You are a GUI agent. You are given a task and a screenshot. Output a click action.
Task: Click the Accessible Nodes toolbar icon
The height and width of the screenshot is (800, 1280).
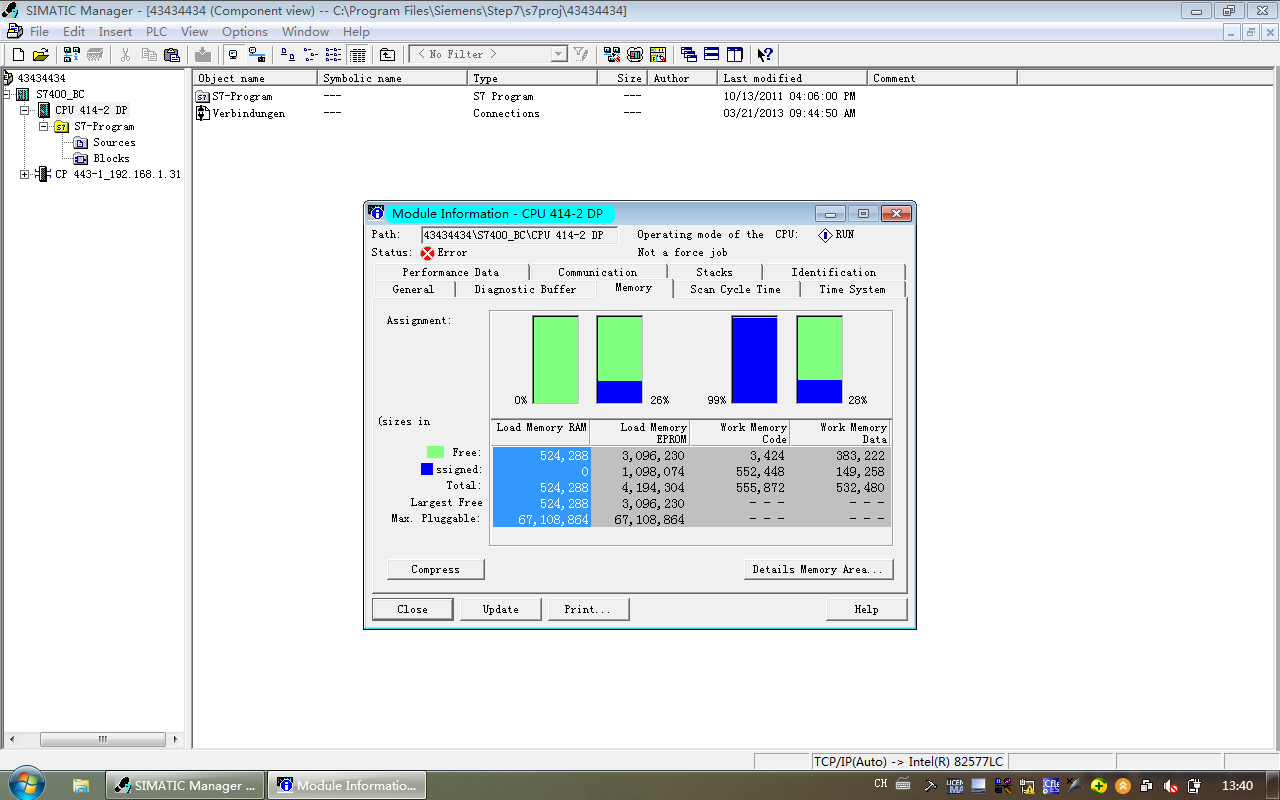pyautogui.click(x=73, y=54)
